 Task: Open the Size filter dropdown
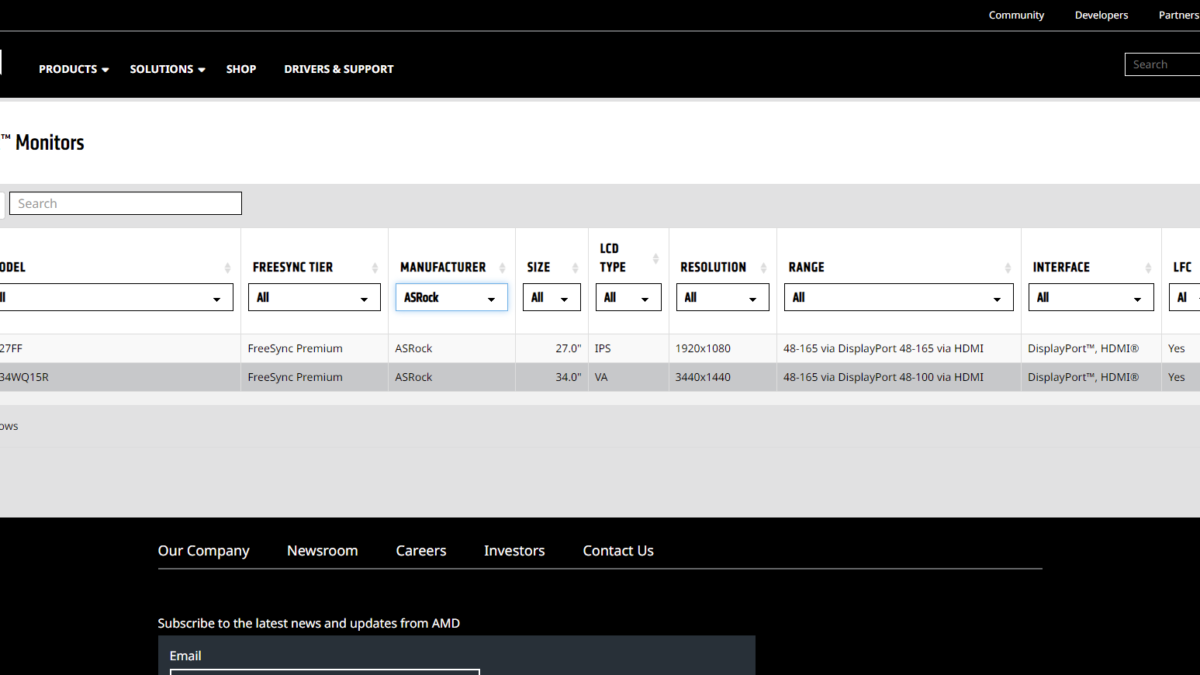tap(552, 297)
